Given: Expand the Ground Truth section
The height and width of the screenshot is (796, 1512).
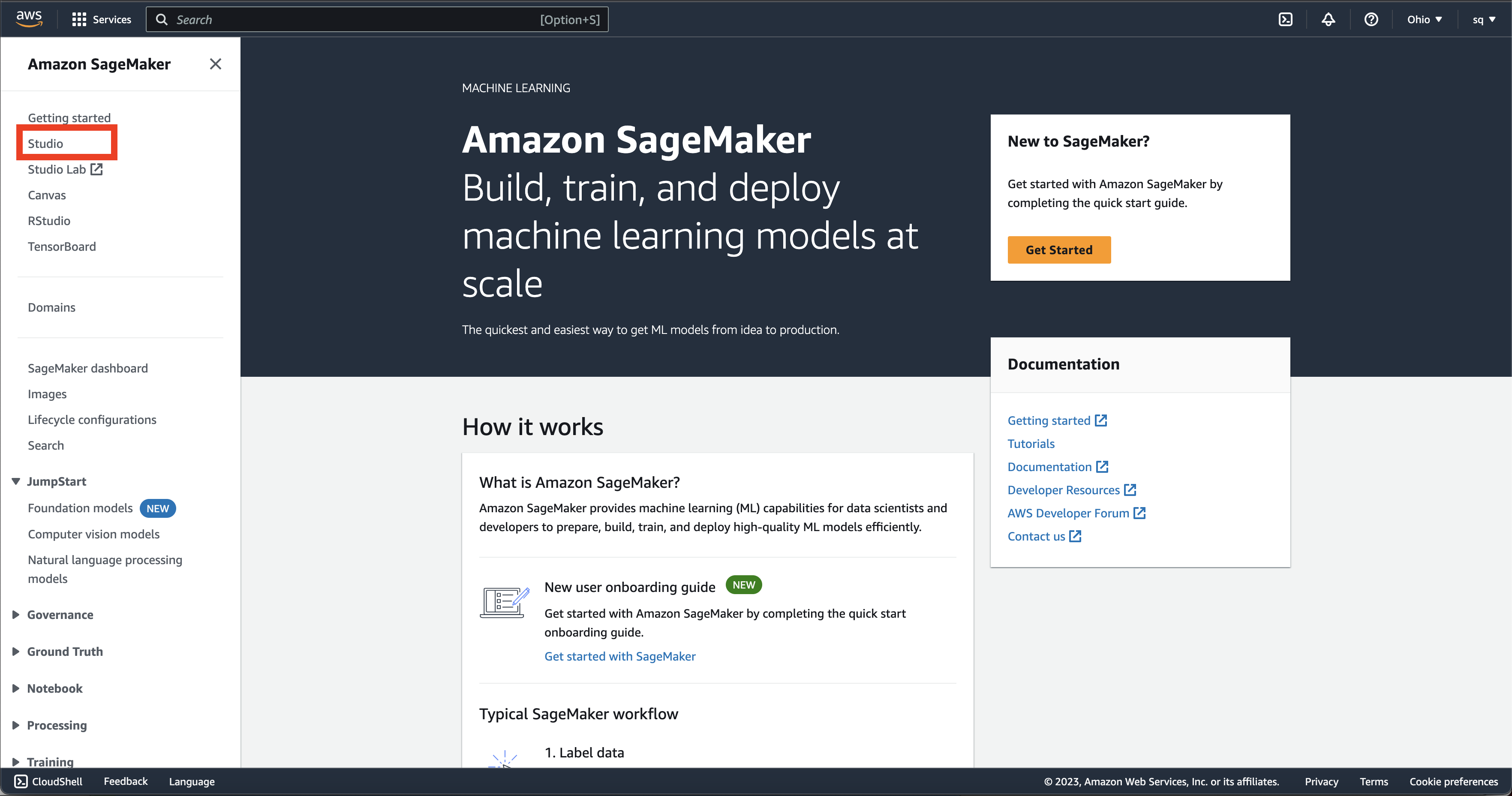Looking at the screenshot, I should pos(16,652).
